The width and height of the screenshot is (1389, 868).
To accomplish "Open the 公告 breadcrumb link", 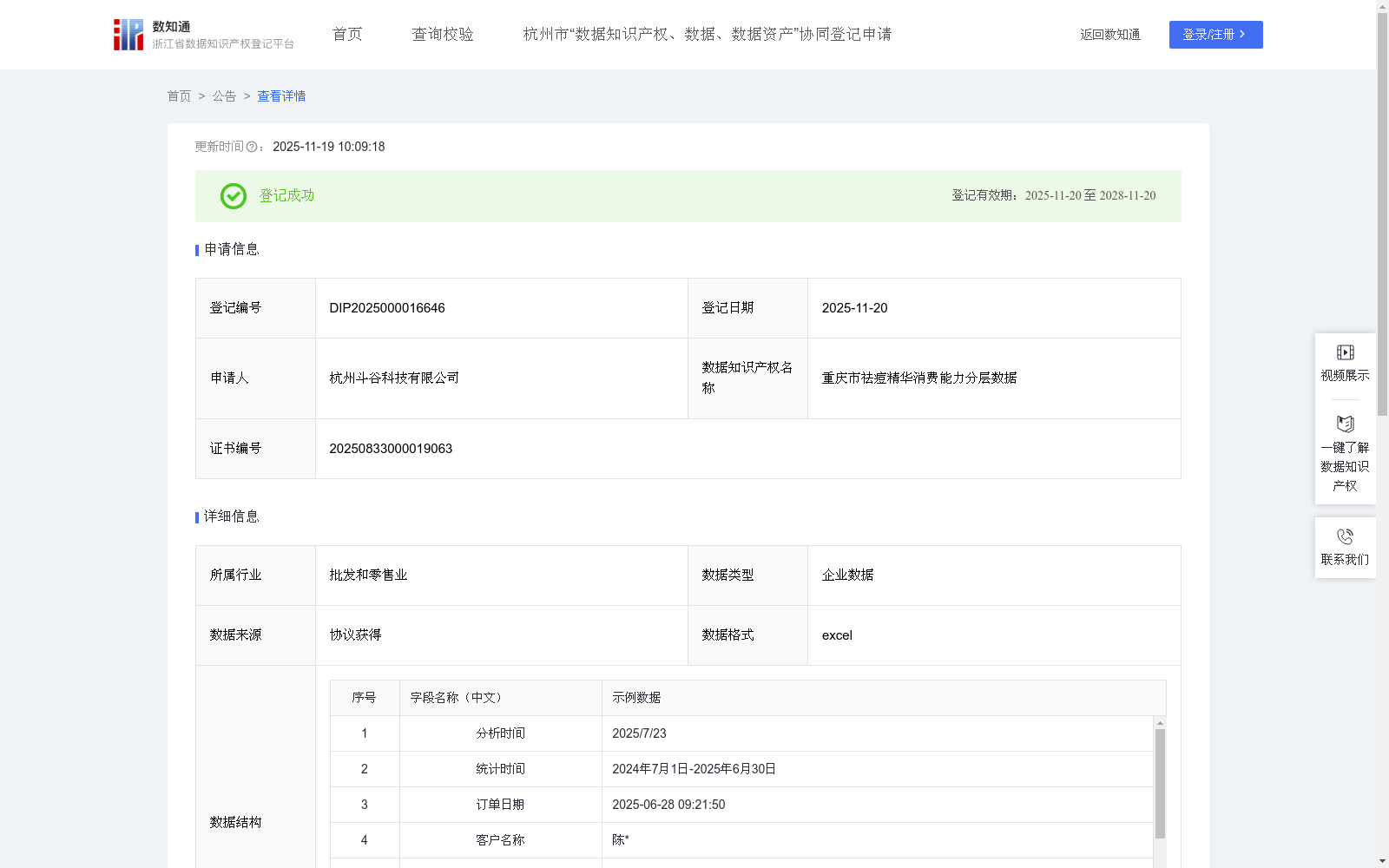I will [x=224, y=96].
